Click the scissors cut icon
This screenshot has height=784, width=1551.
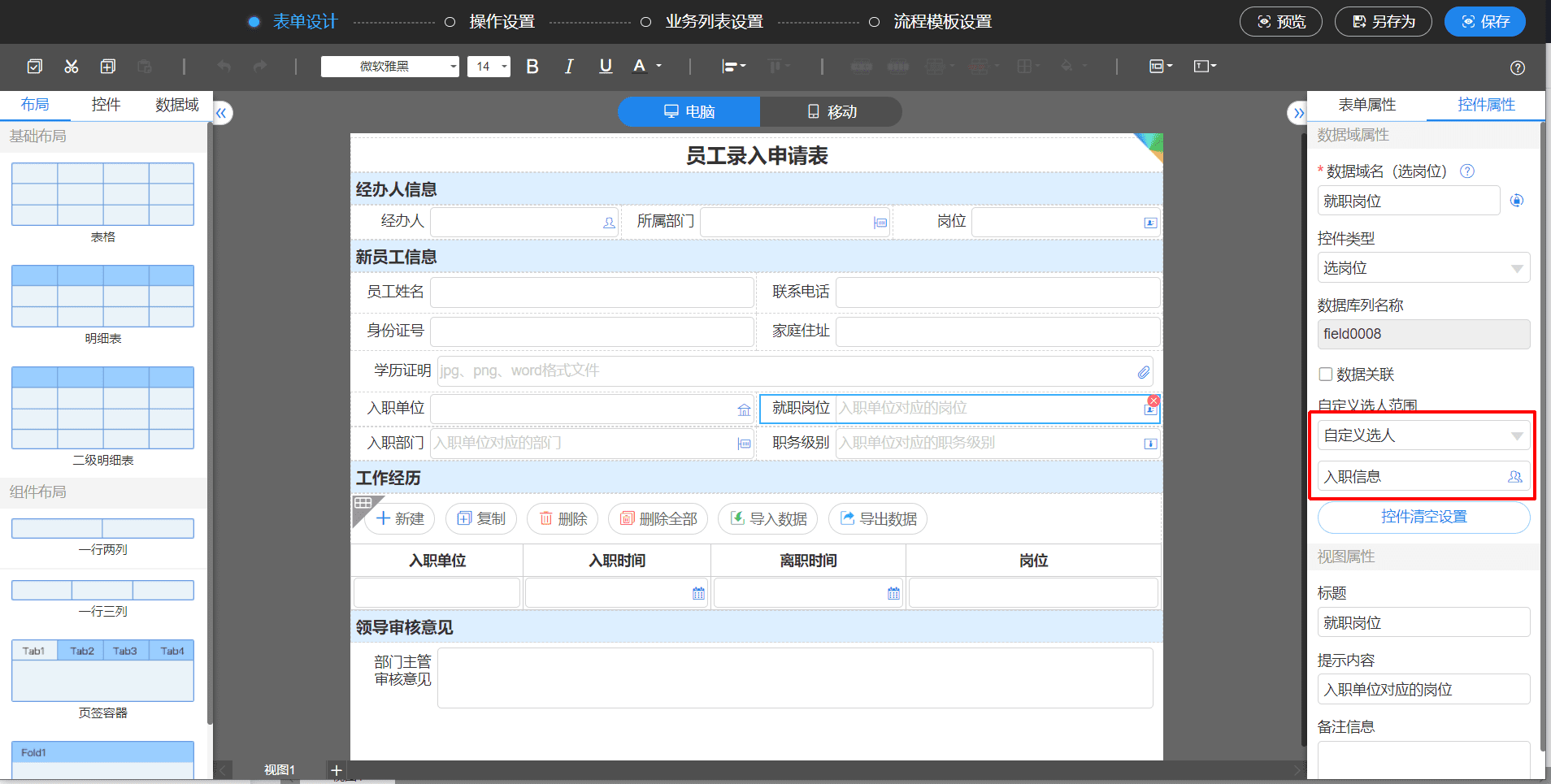pyautogui.click(x=72, y=67)
